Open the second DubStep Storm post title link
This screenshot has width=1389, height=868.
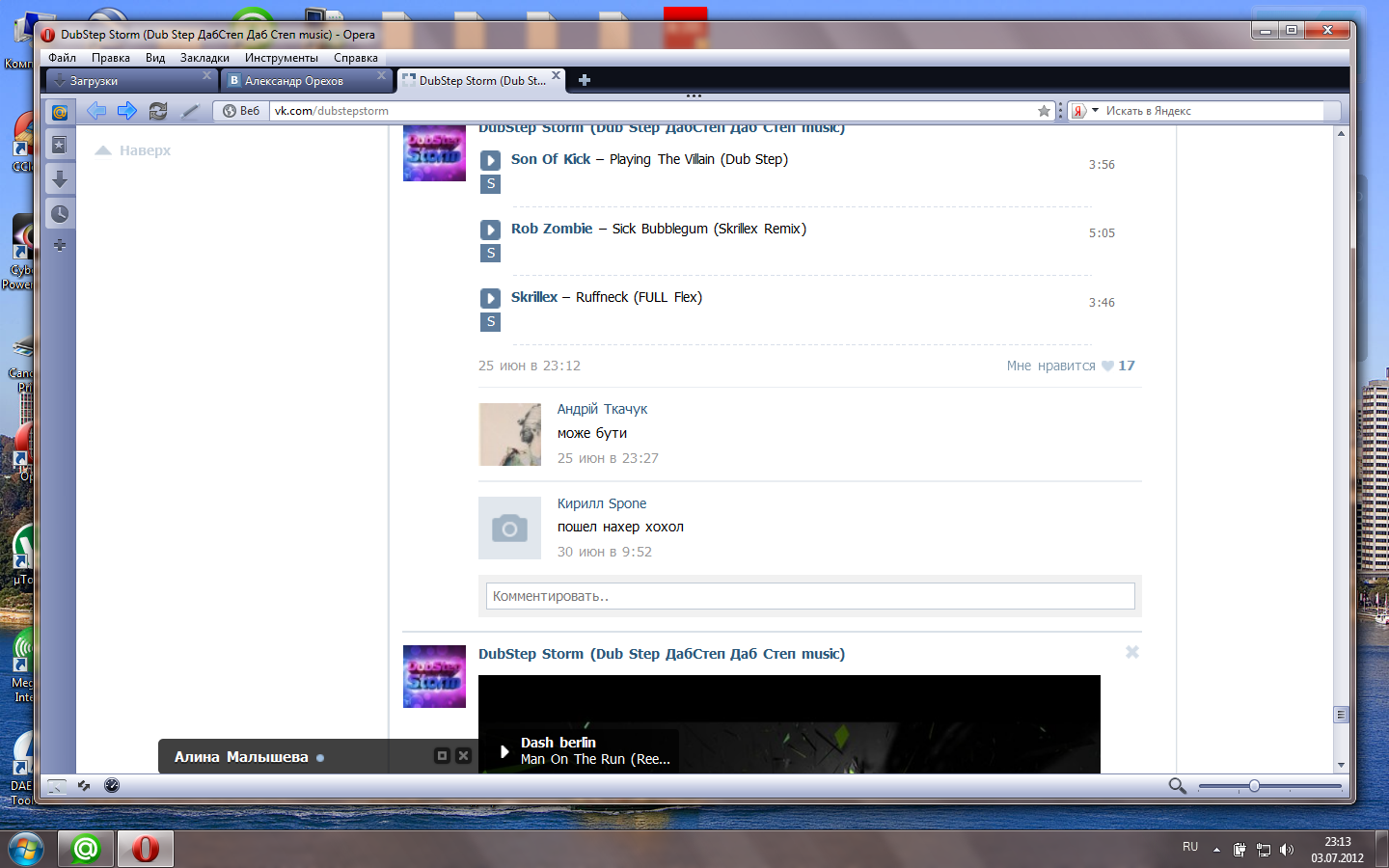pyautogui.click(x=662, y=654)
